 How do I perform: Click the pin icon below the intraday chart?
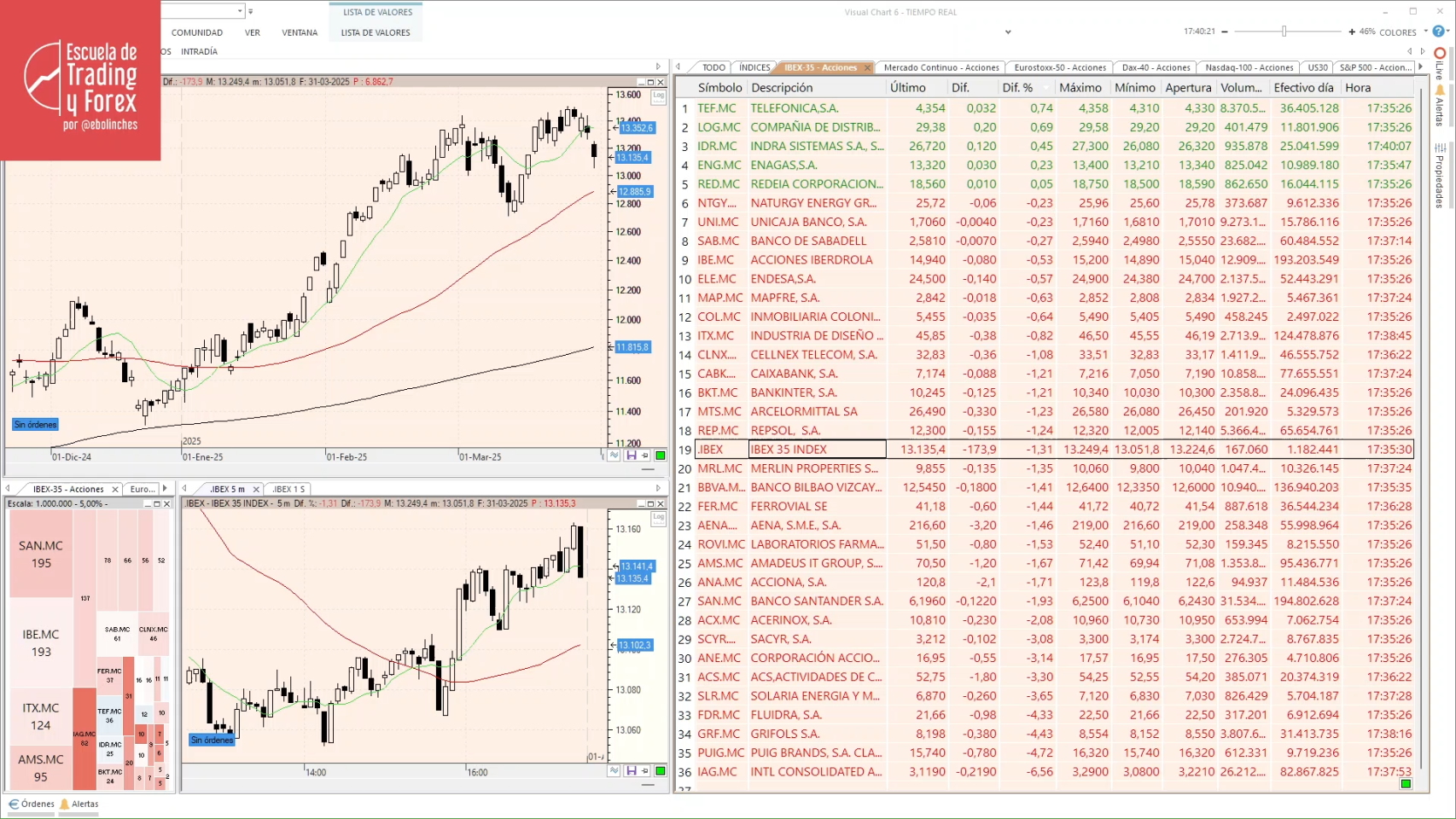click(x=644, y=770)
